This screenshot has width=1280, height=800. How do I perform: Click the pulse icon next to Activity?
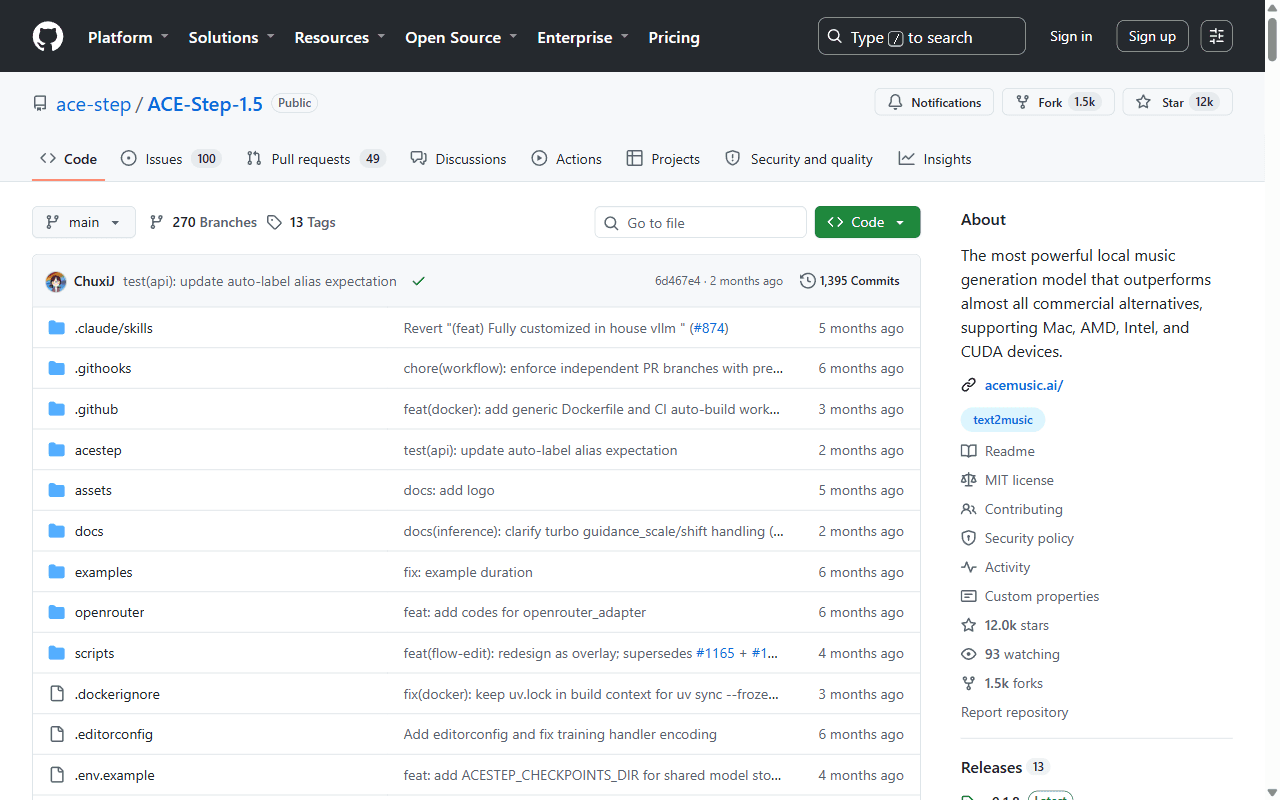tap(968, 567)
